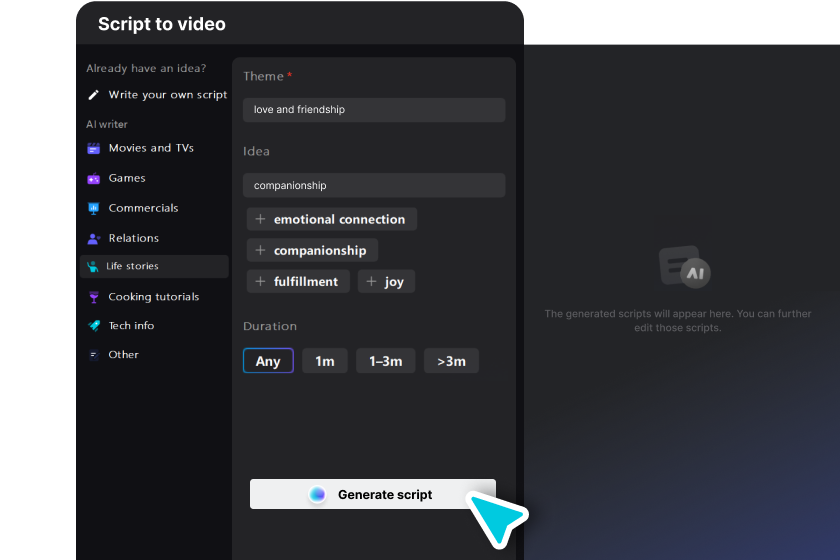Click the AI writer section label
The image size is (840, 560).
[107, 124]
